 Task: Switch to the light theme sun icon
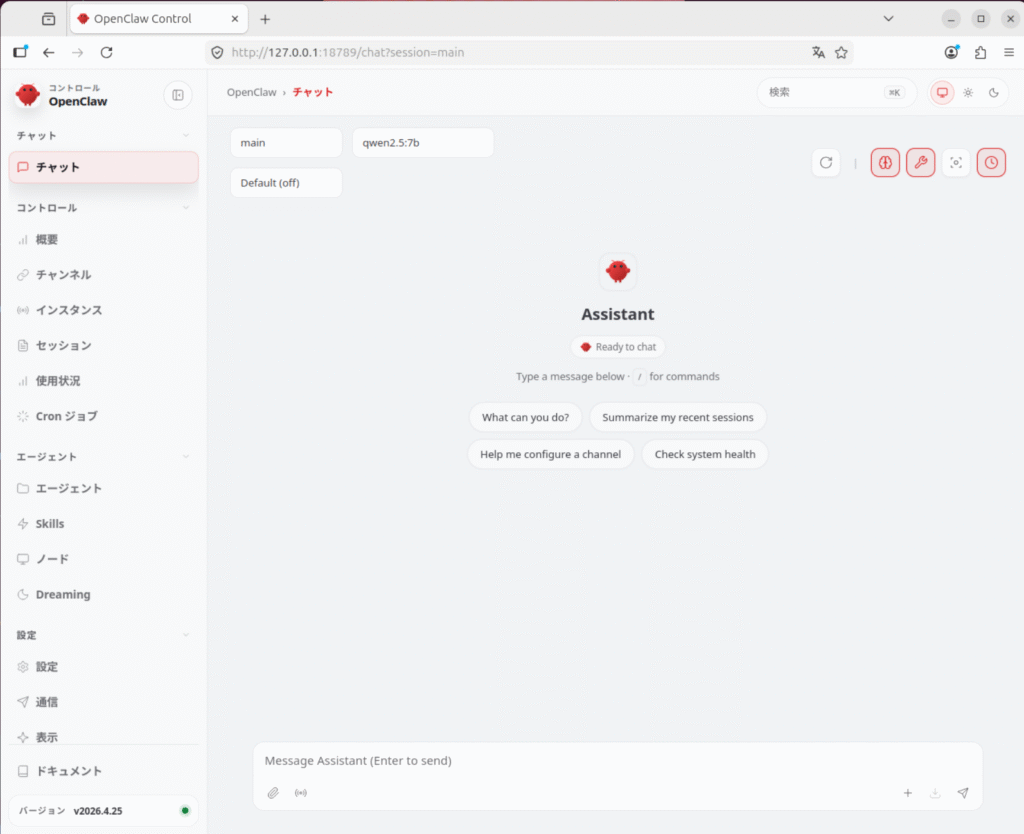coord(968,93)
